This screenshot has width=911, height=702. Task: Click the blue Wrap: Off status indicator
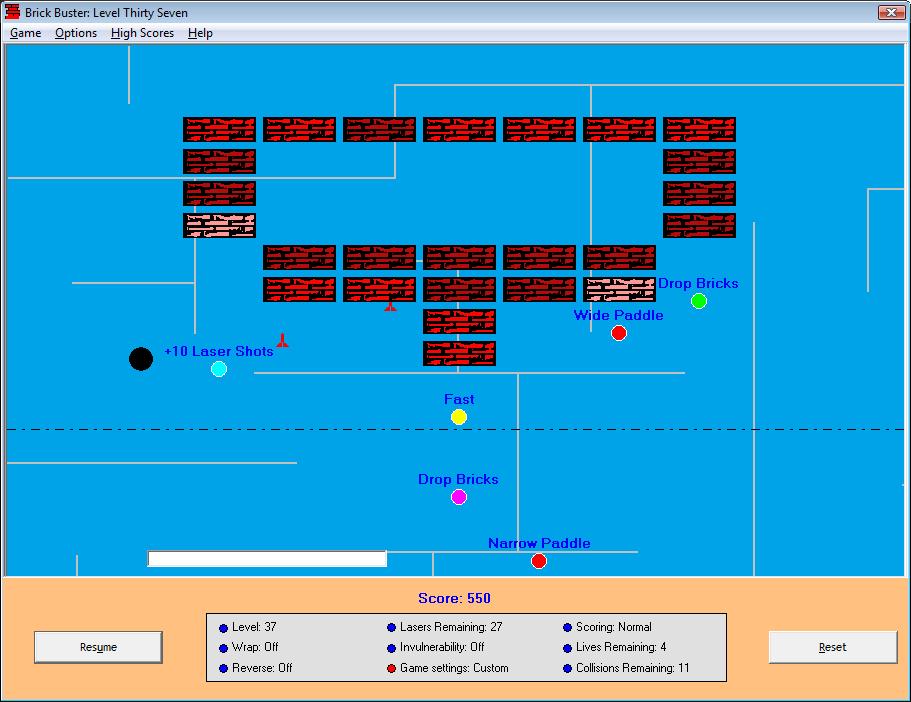(224, 648)
